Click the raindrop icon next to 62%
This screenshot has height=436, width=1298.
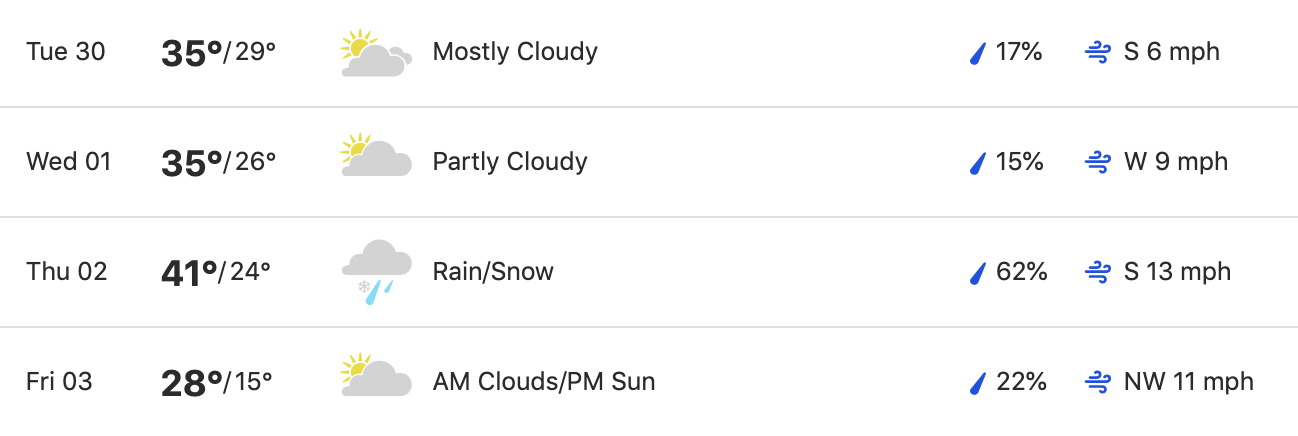(979, 273)
